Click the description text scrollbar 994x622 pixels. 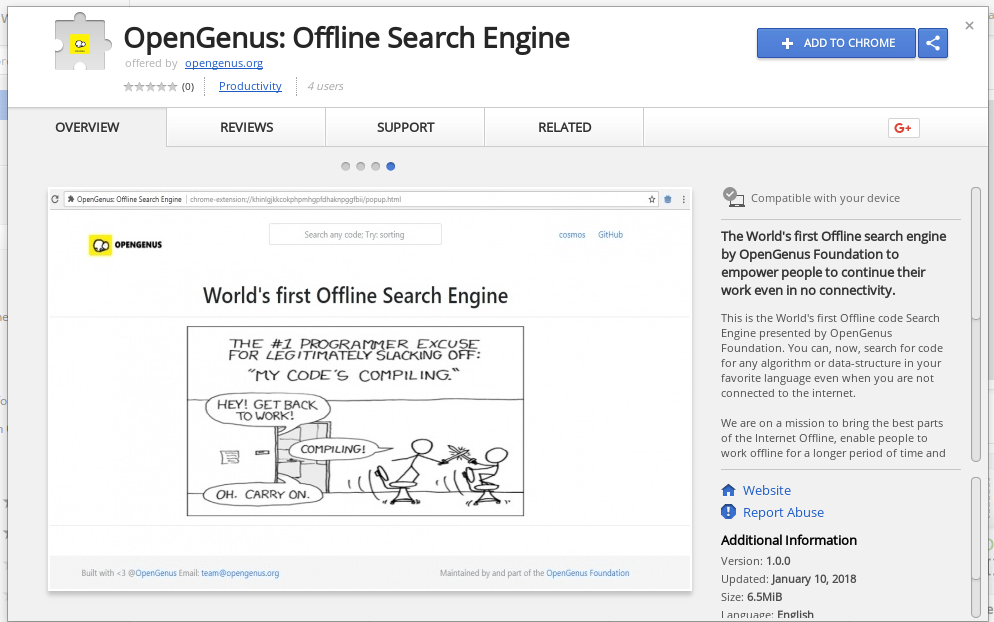coord(976,323)
